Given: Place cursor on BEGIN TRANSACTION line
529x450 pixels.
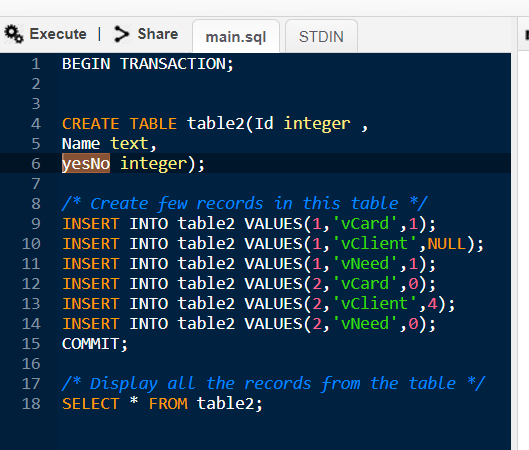Looking at the screenshot, I should pyautogui.click(x=147, y=64).
